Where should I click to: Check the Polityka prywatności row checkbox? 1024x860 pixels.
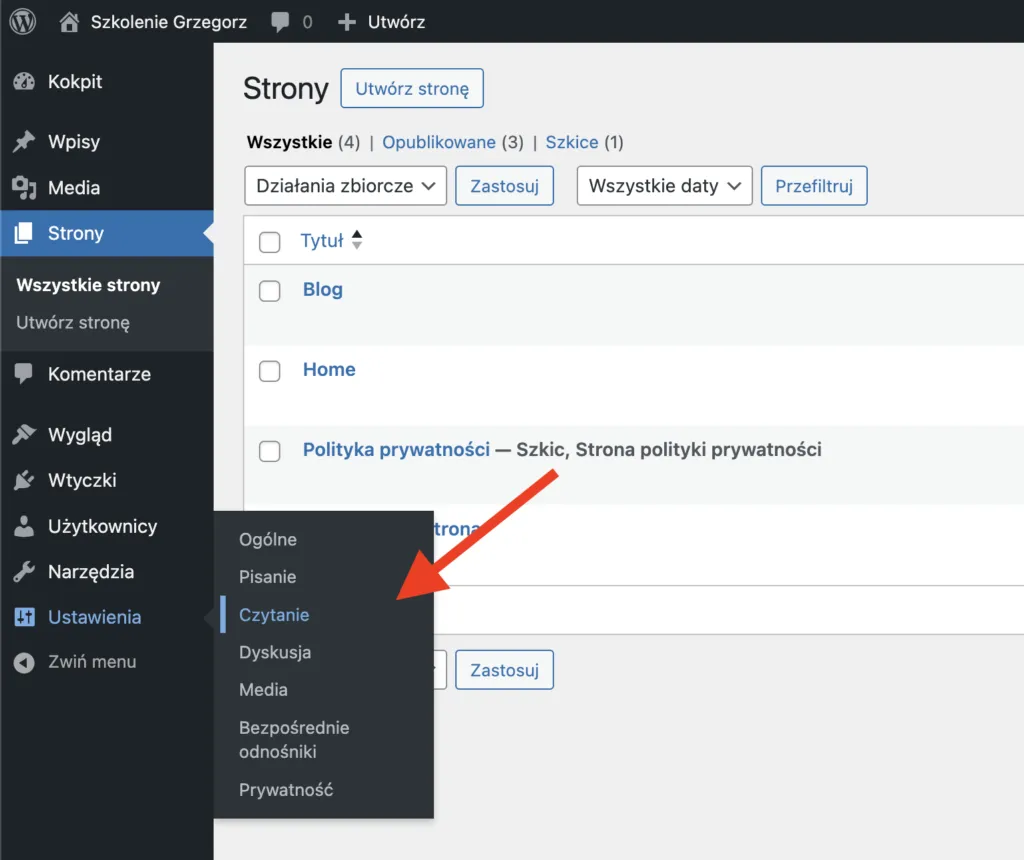269,451
